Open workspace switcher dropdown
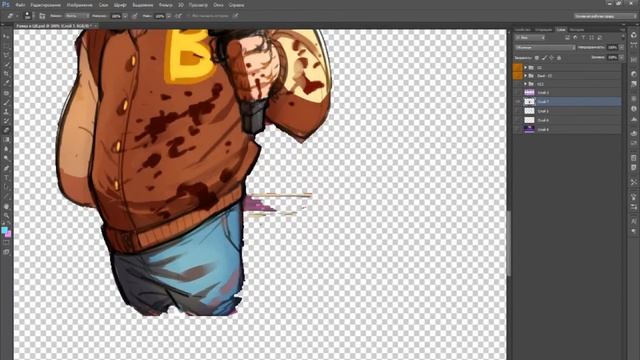 coord(605,16)
